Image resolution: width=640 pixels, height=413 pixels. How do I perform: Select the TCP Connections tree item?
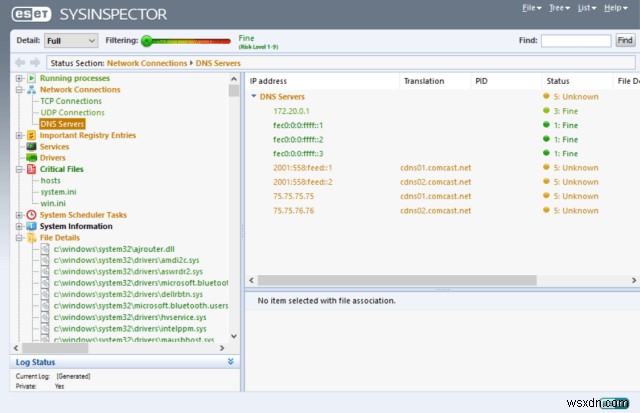[70, 101]
